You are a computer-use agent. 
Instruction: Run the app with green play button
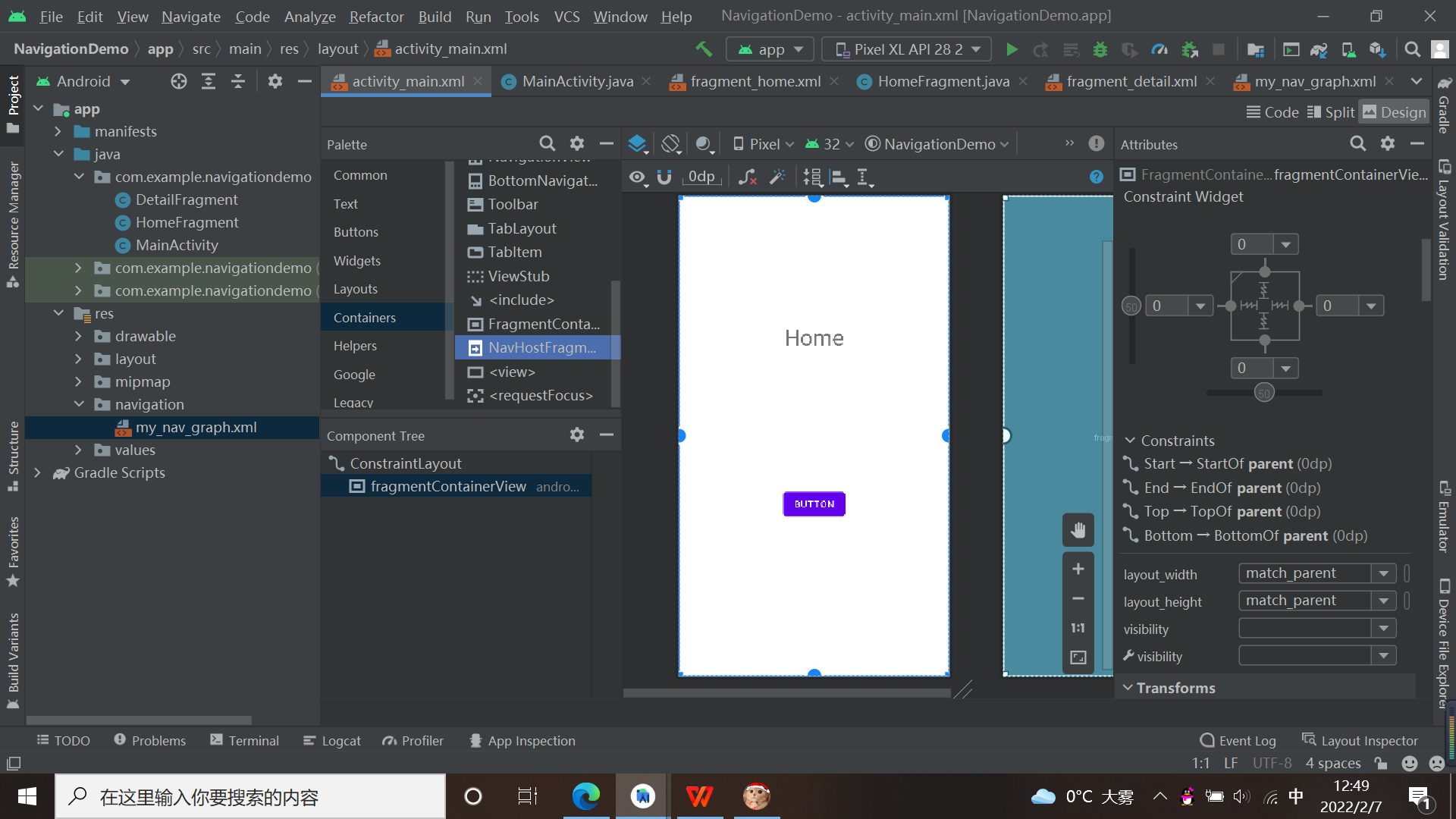tap(1011, 49)
